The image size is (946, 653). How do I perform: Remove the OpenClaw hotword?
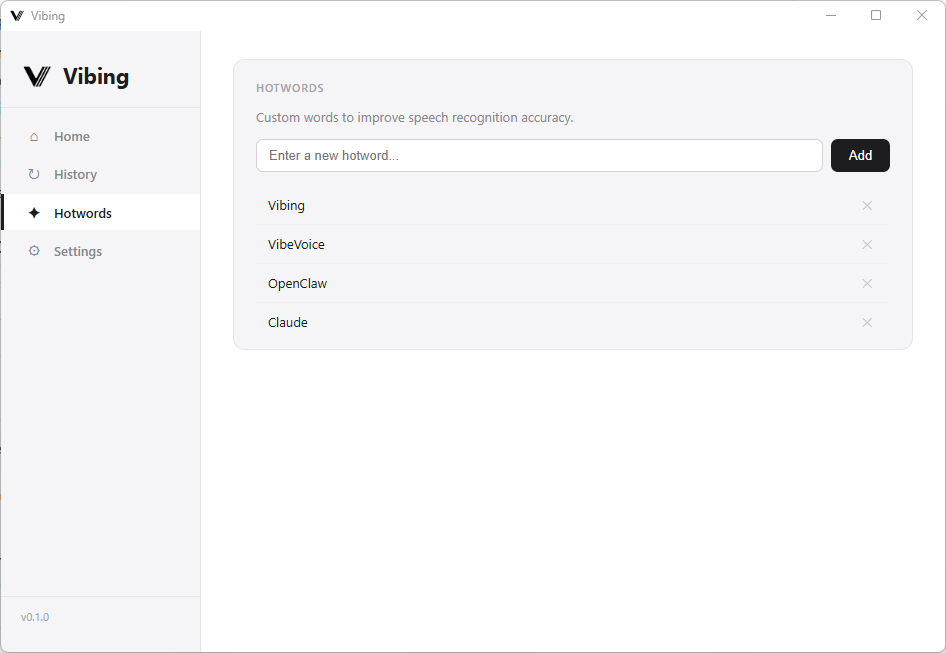coord(867,283)
